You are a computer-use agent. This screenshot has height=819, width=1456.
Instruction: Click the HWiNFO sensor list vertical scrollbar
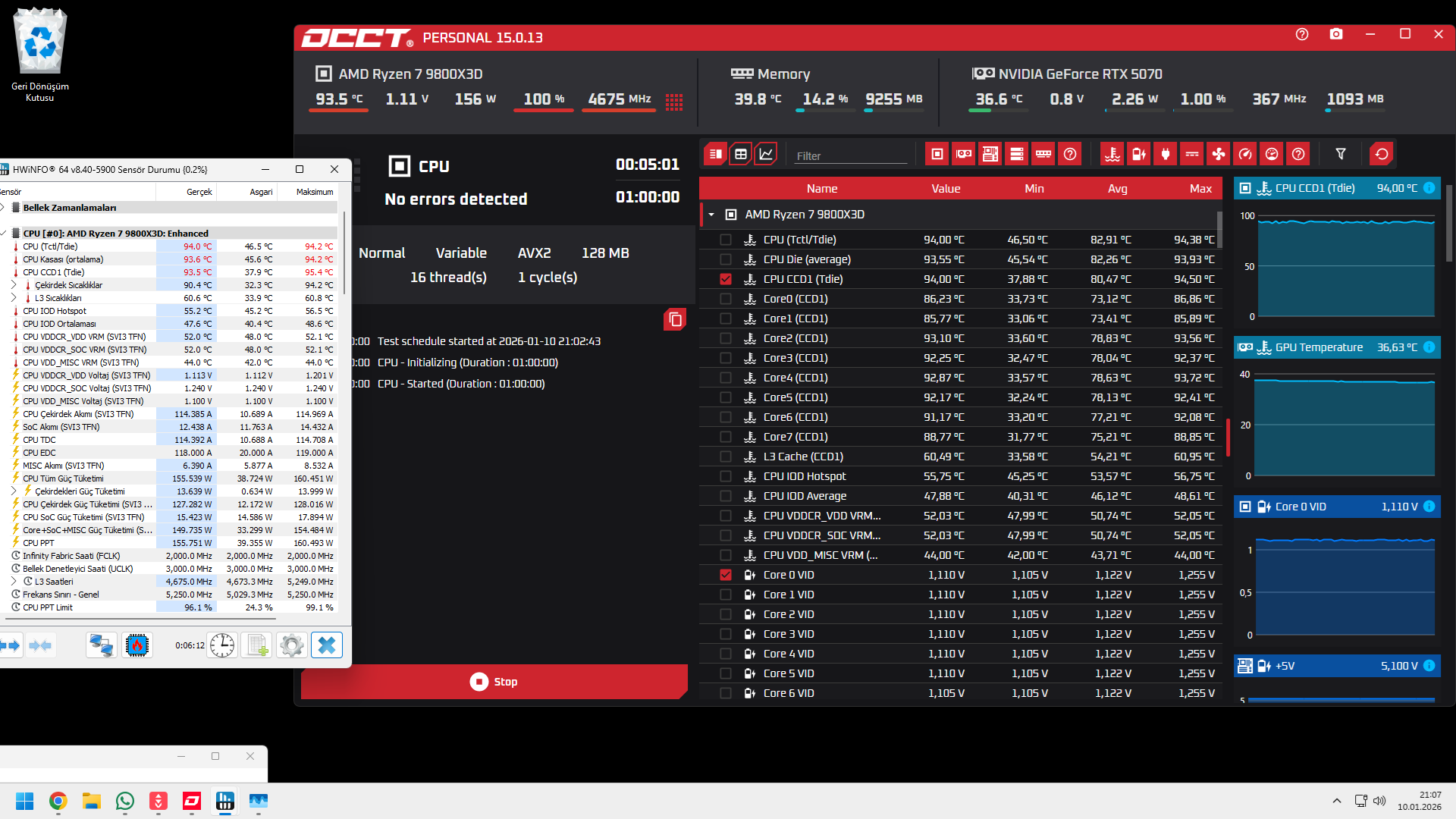[x=344, y=254]
